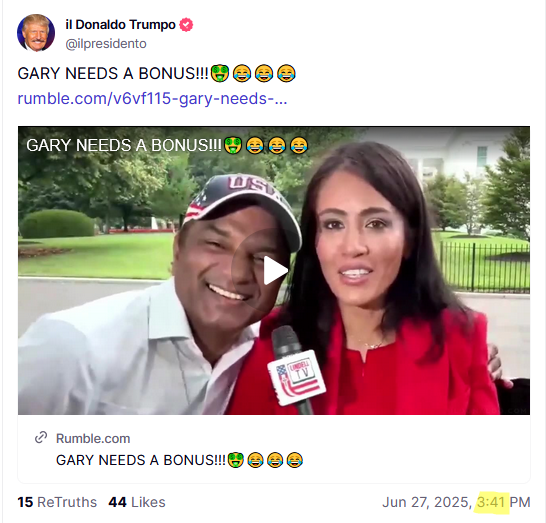Click the video title overlay text
546x523 pixels.
tap(124, 145)
